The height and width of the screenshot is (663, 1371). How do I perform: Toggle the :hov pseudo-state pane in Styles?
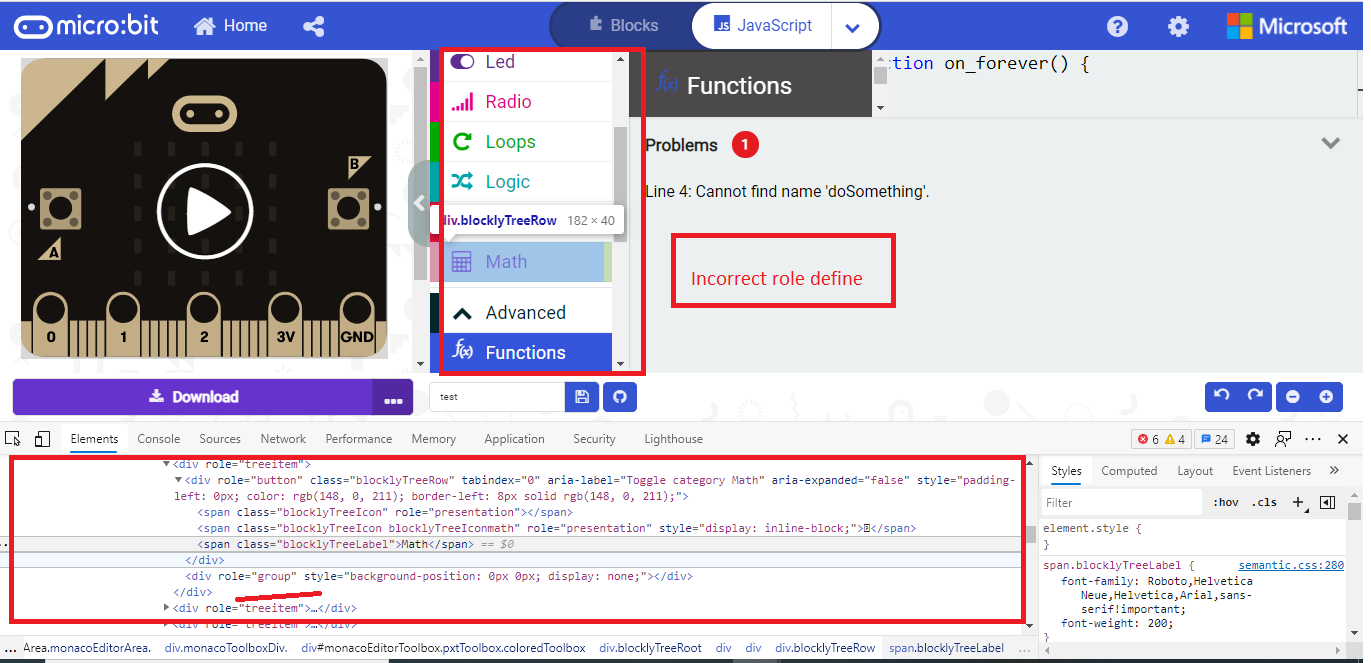coord(1227,502)
